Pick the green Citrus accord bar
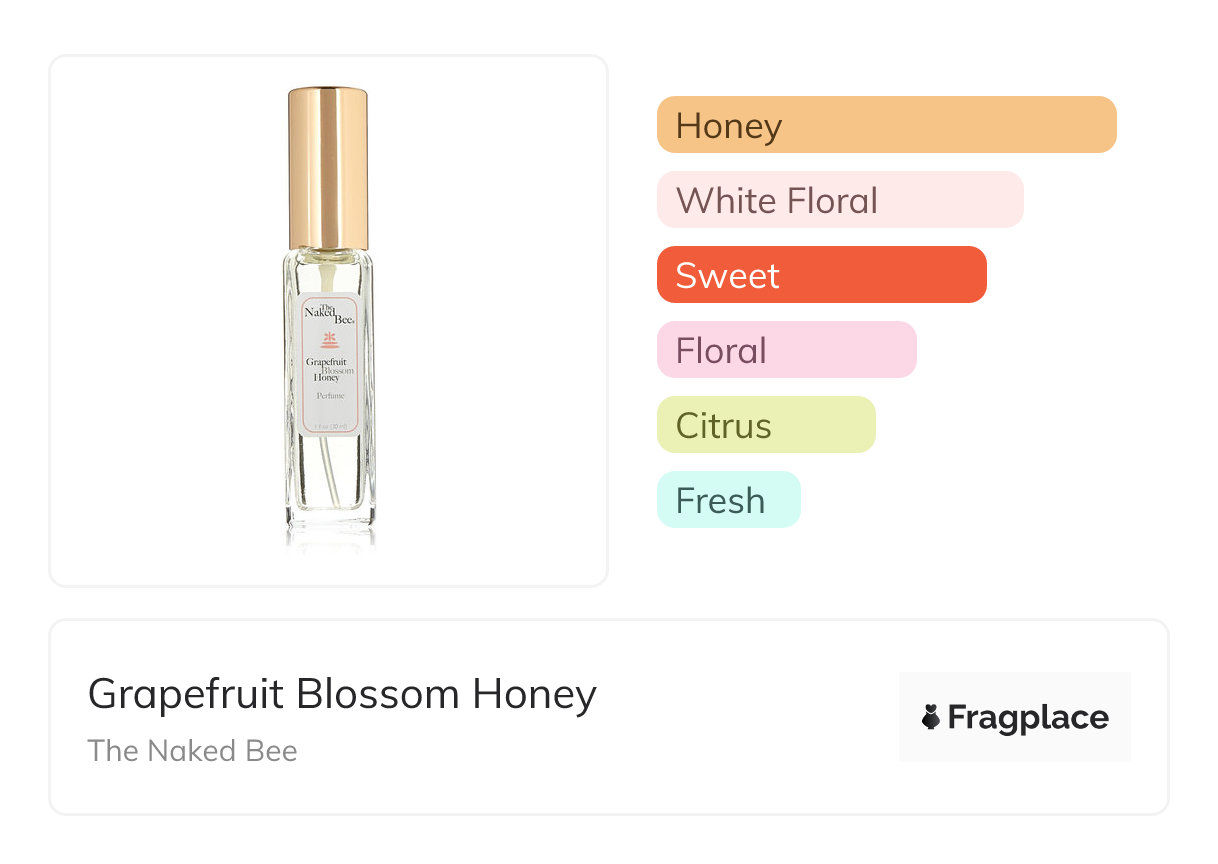 [766, 425]
